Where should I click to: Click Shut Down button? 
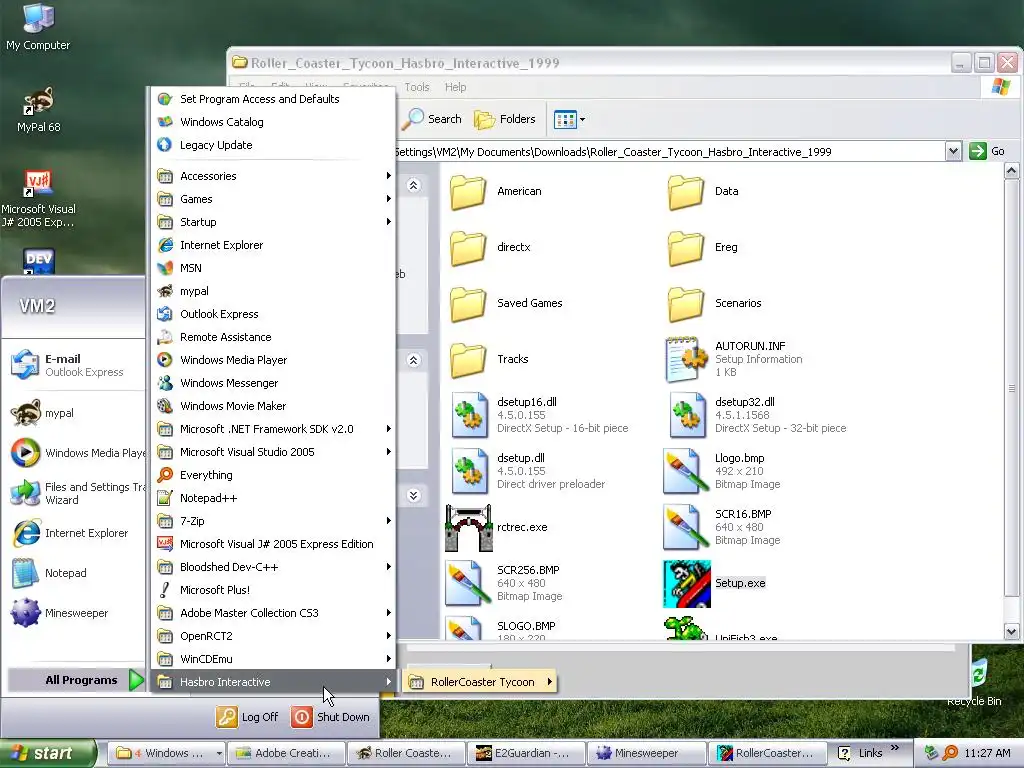(x=330, y=717)
